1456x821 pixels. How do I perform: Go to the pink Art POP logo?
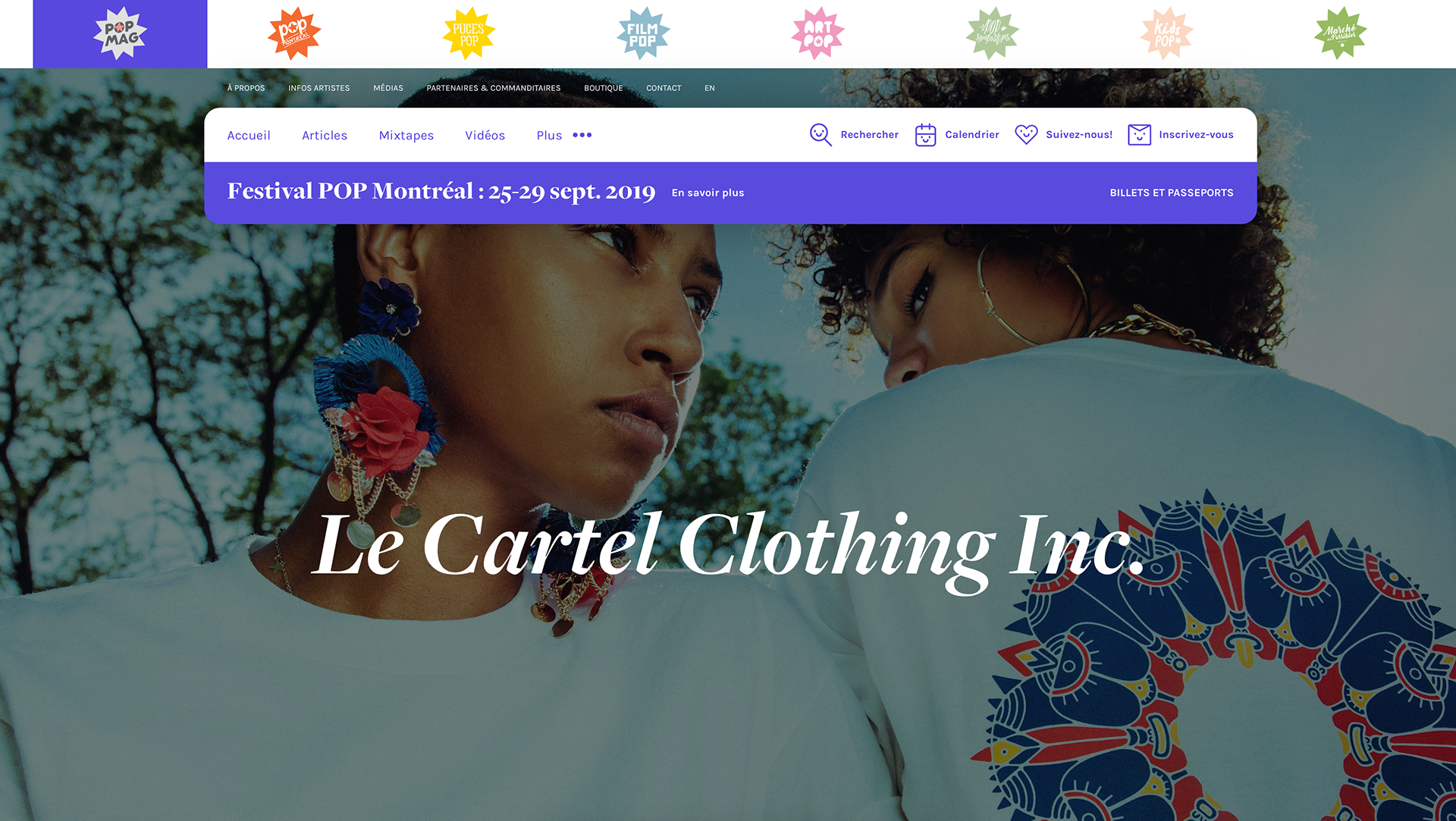point(817,33)
